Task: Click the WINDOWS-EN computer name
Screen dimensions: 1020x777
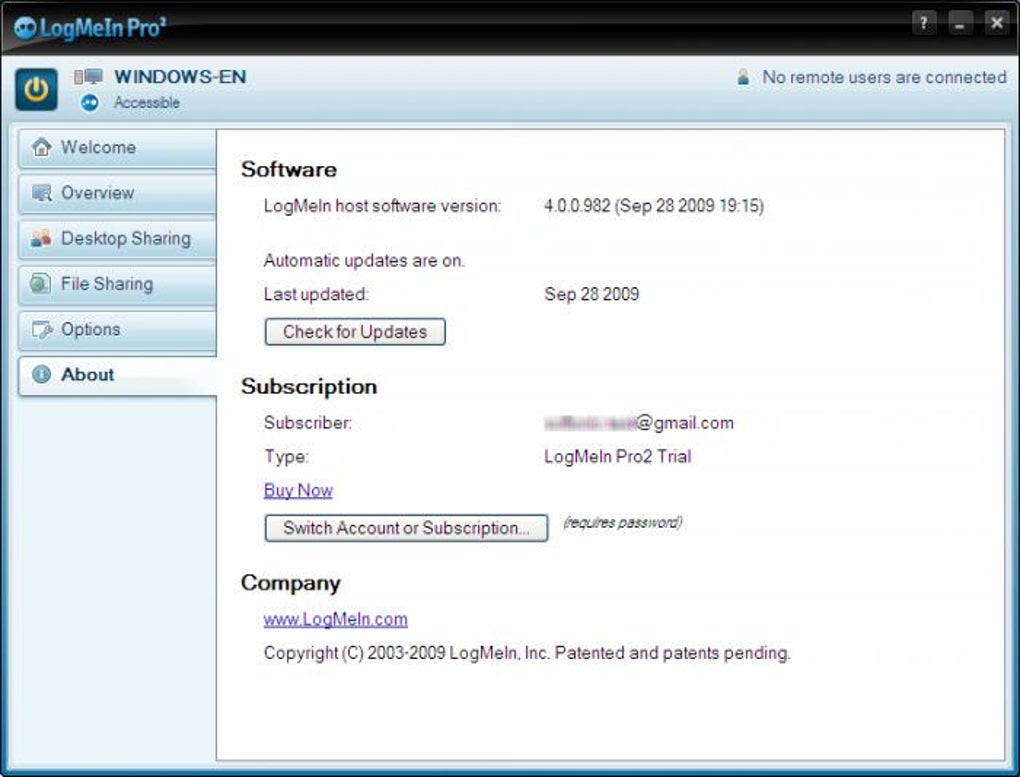Action: pyautogui.click(x=180, y=77)
